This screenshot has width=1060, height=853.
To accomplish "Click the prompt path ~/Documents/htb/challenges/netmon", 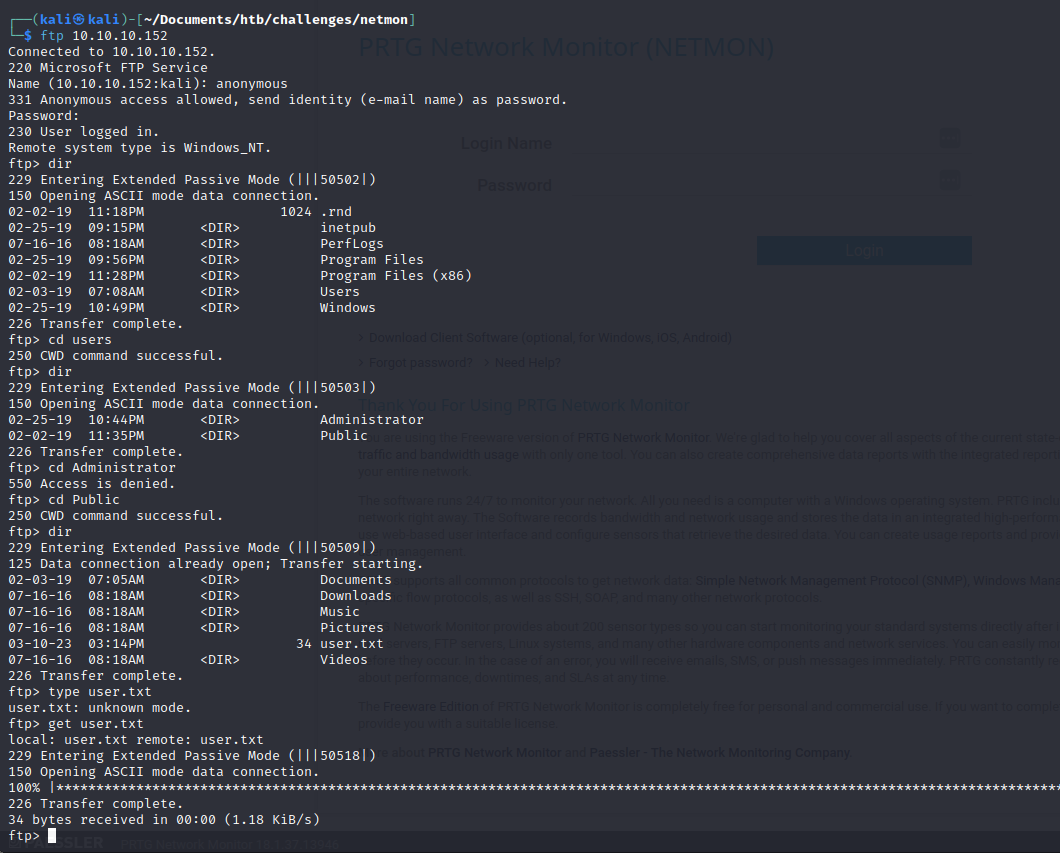I will (x=276, y=20).
